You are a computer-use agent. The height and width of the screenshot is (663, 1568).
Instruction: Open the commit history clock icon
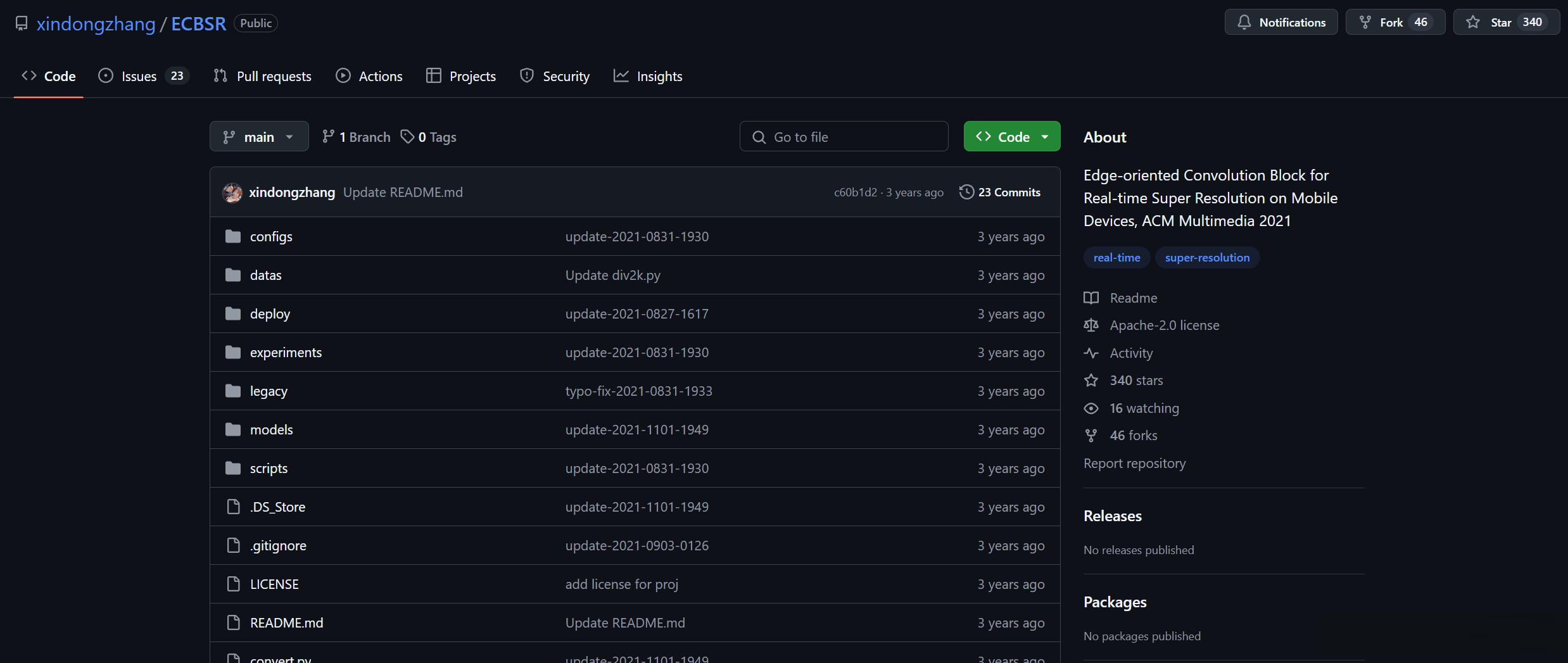(x=966, y=192)
